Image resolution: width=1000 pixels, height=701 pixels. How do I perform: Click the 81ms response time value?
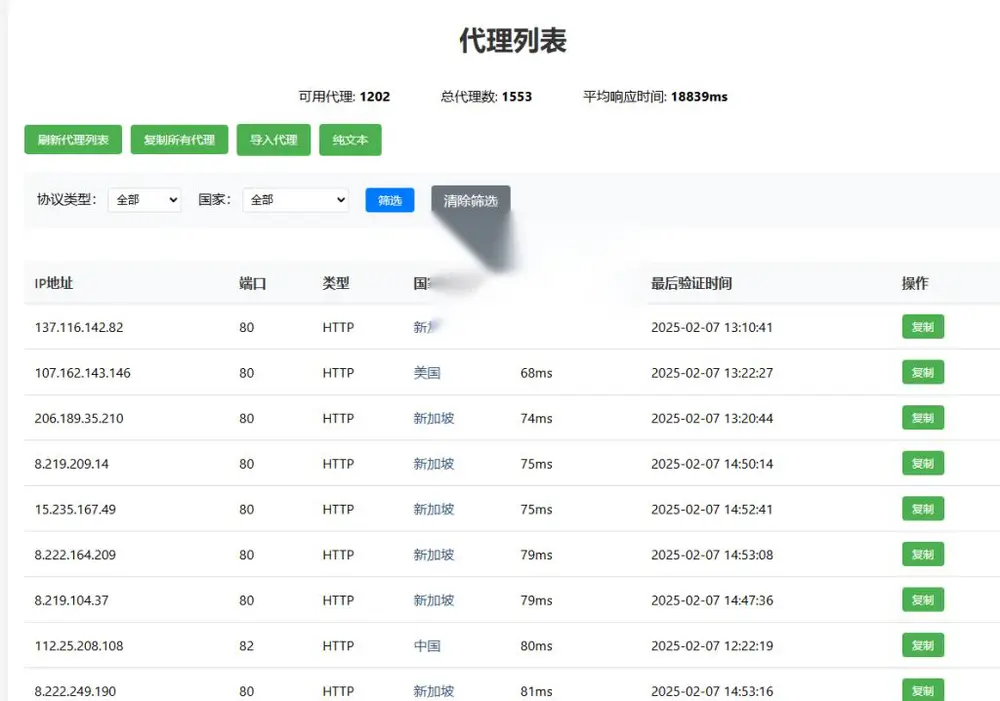pyautogui.click(x=536, y=691)
